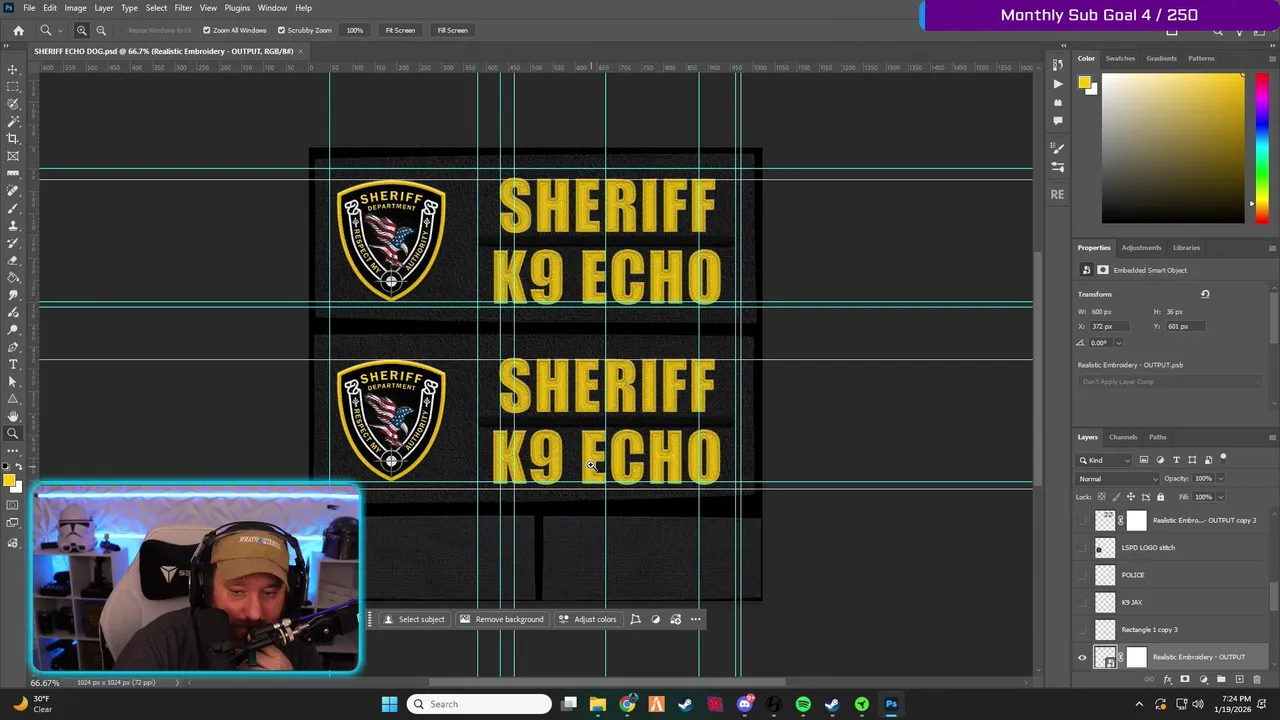Image resolution: width=1280 pixels, height=720 pixels.
Task: Delete layer with trash icon
Action: [1257, 679]
